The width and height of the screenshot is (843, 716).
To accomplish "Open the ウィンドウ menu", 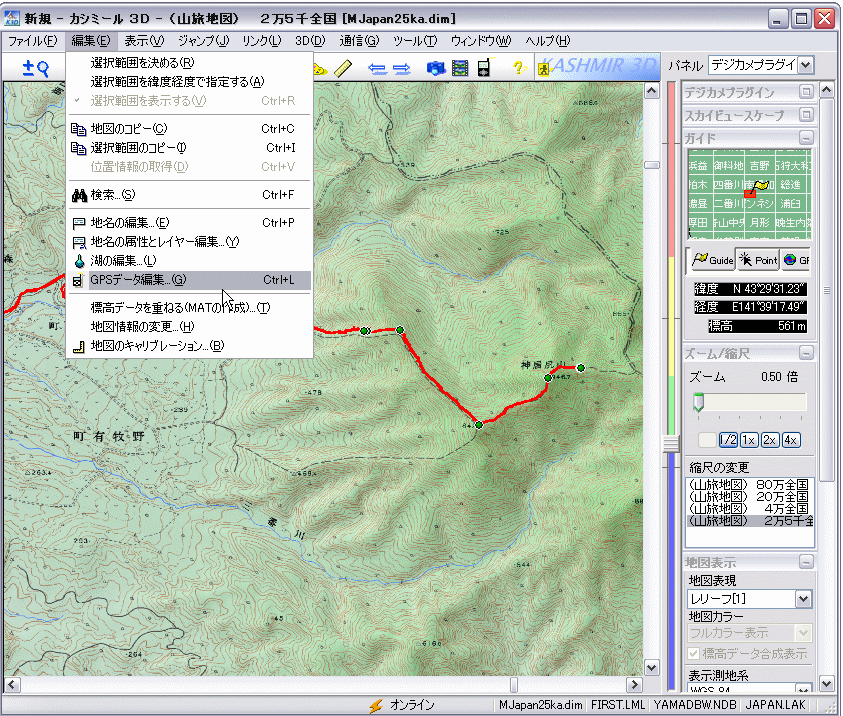I will (x=481, y=41).
